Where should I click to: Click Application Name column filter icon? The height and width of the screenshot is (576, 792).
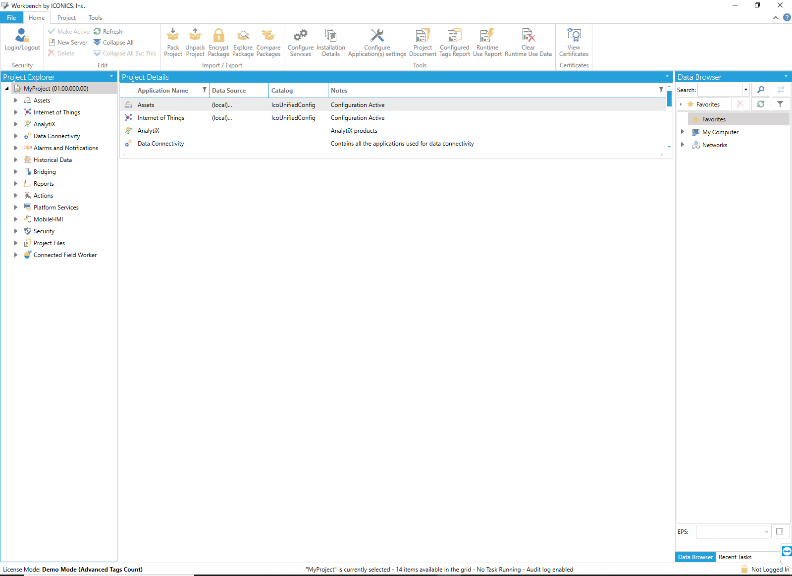204,90
